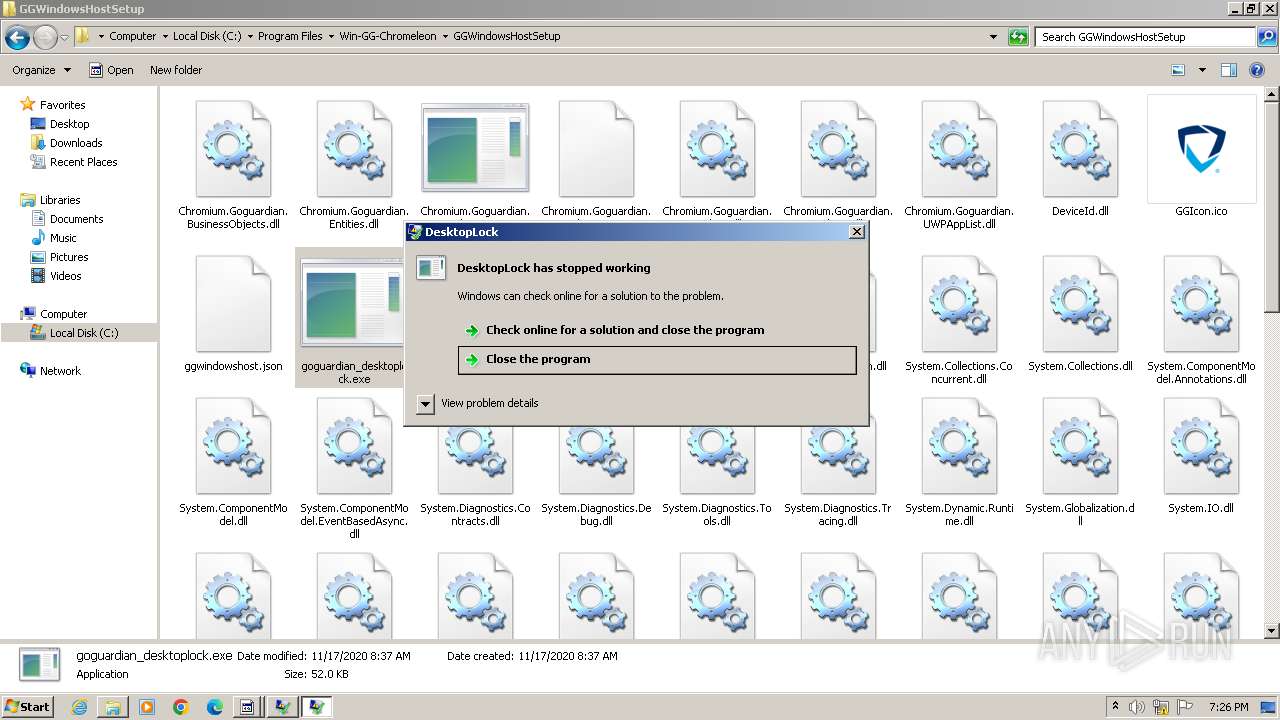Click the file list scrollbar down arrow
Image resolution: width=1280 pixels, height=720 pixels.
1272,631
